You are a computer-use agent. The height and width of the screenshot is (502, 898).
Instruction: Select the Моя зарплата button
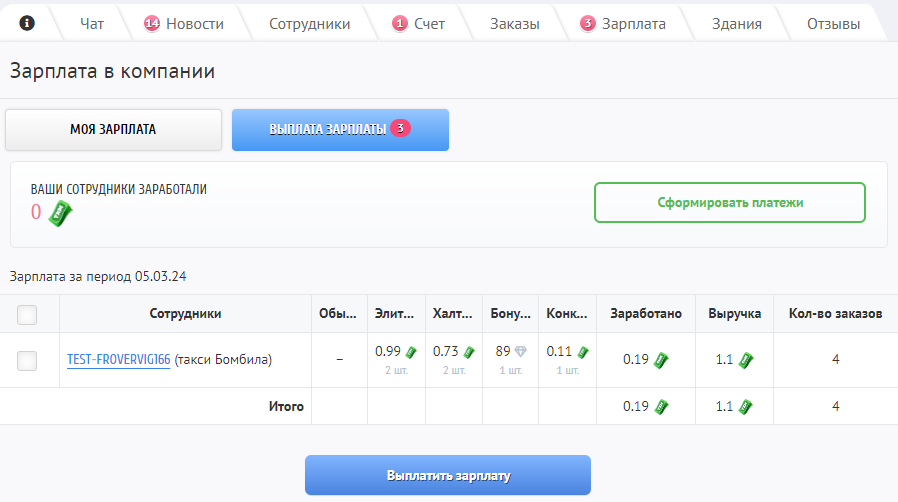pyautogui.click(x=113, y=129)
